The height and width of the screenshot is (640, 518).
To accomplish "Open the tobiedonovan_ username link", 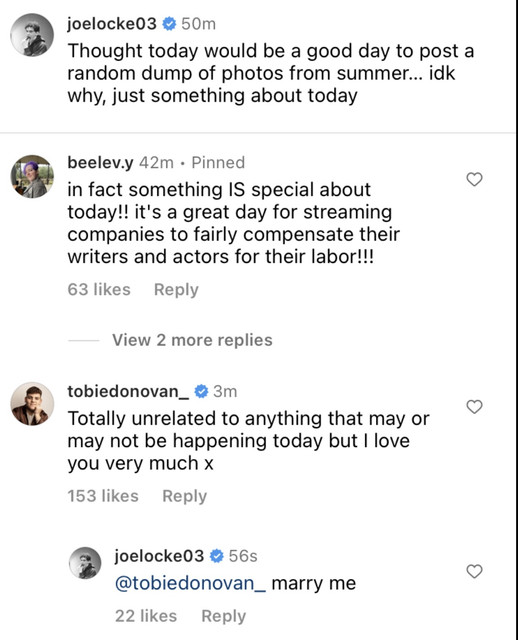I will click(x=128, y=391).
